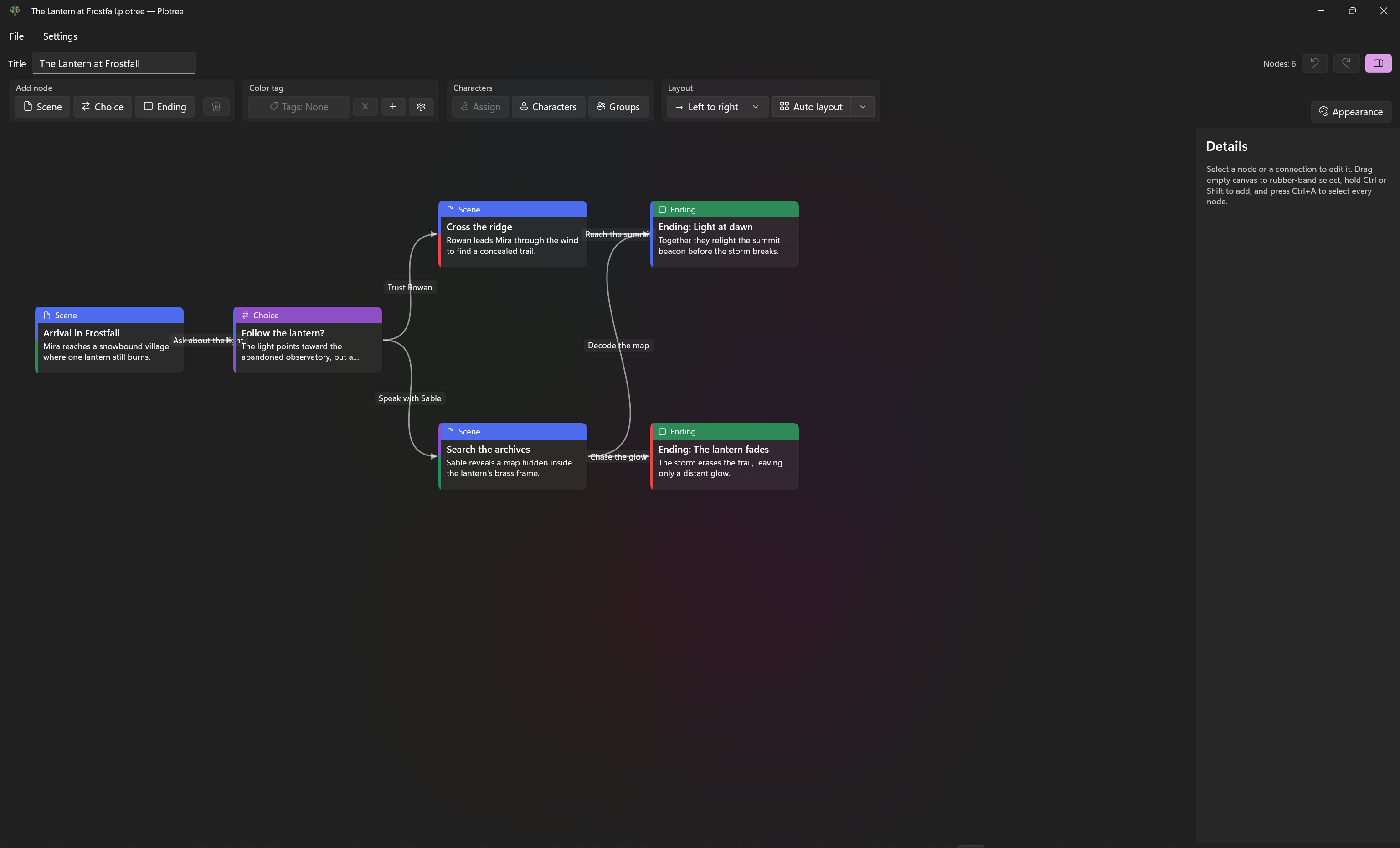Image resolution: width=1400 pixels, height=848 pixels.
Task: Click the Redo arrow icon
Action: 1347,63
